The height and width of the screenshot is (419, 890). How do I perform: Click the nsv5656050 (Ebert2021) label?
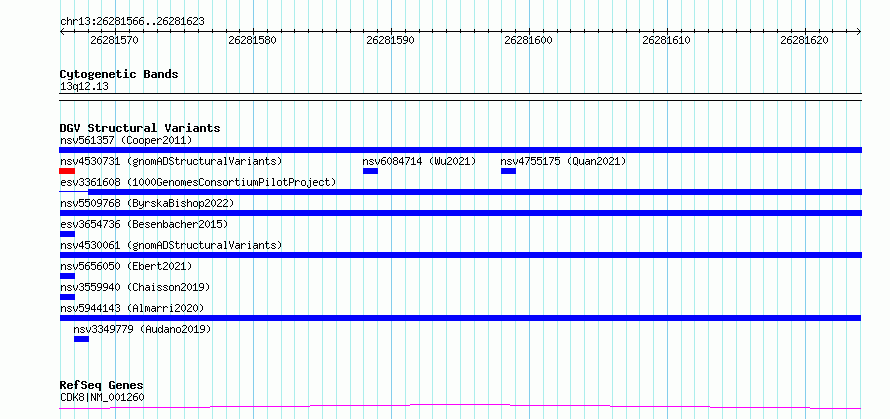(x=126, y=266)
